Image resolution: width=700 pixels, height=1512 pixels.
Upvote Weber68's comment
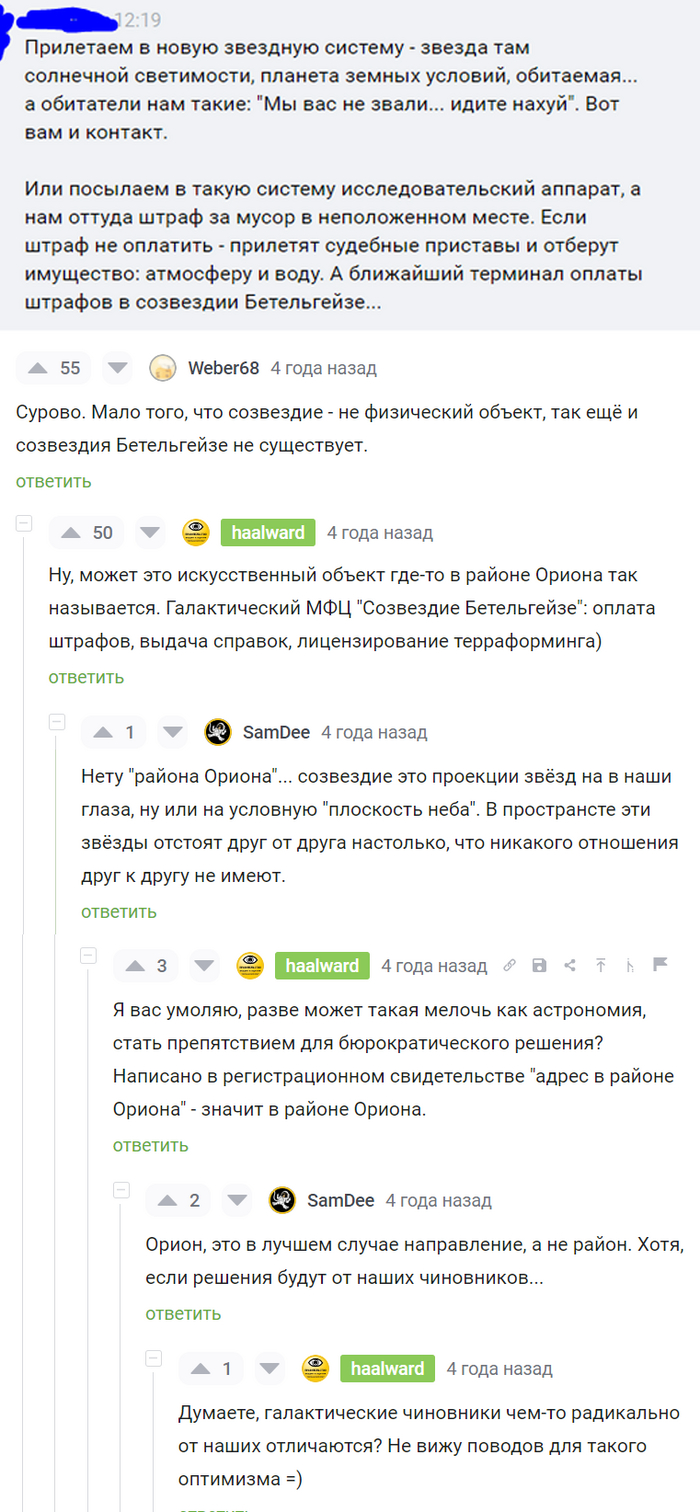38,368
